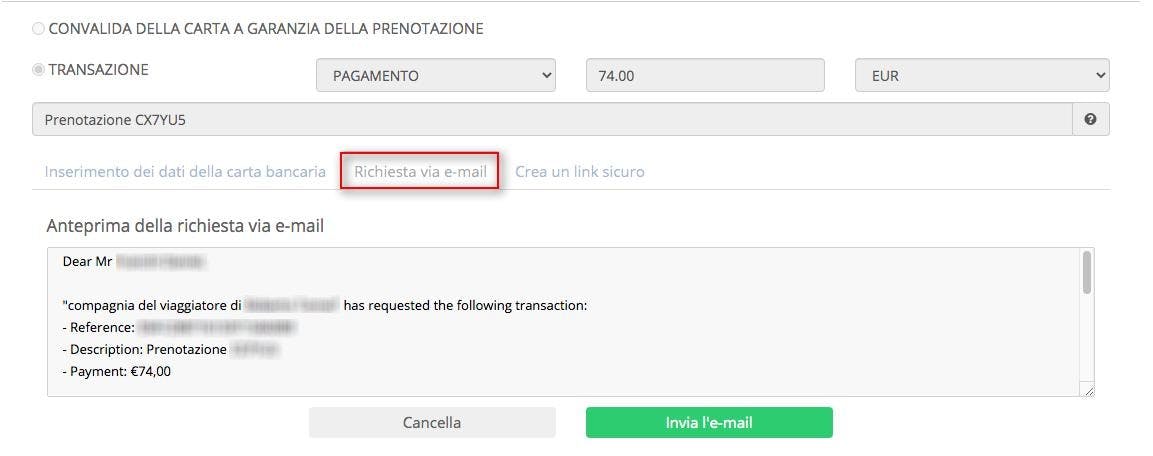
Task: Focus the Prenotazione CX7YU5 description field
Action: pyautogui.click(x=550, y=120)
